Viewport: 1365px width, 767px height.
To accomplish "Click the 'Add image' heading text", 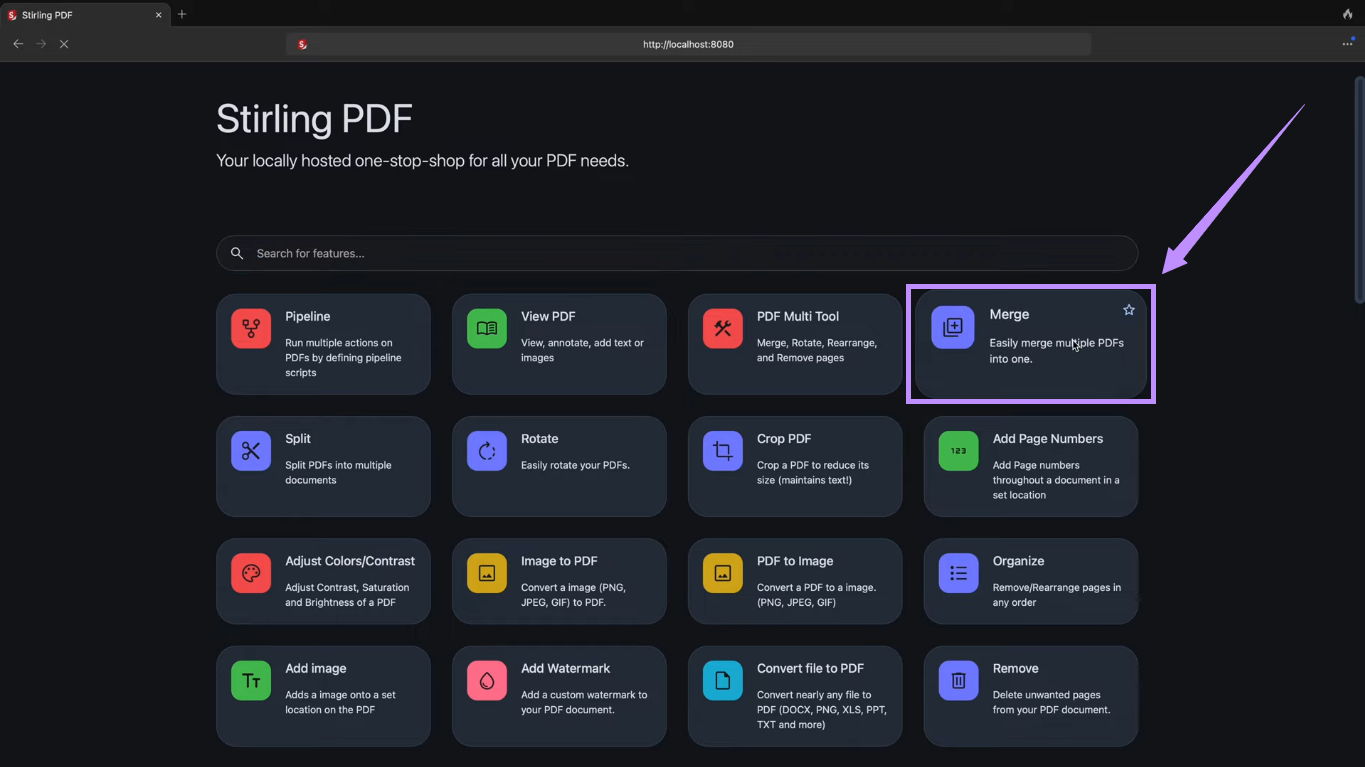I will (316, 668).
